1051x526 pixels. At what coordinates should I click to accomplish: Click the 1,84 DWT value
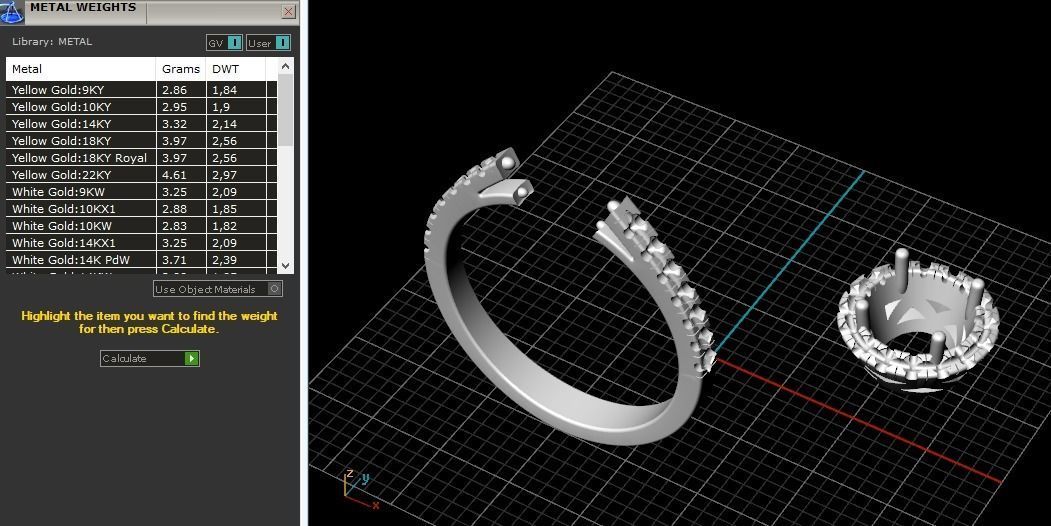pyautogui.click(x=225, y=90)
